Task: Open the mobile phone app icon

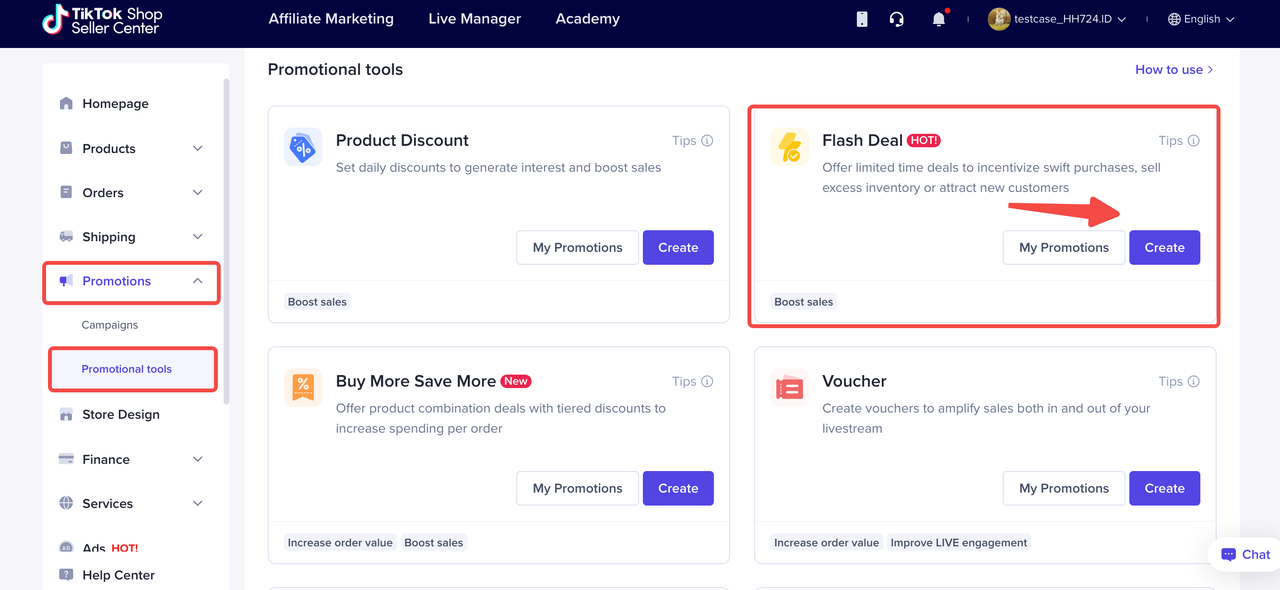Action: click(862, 19)
